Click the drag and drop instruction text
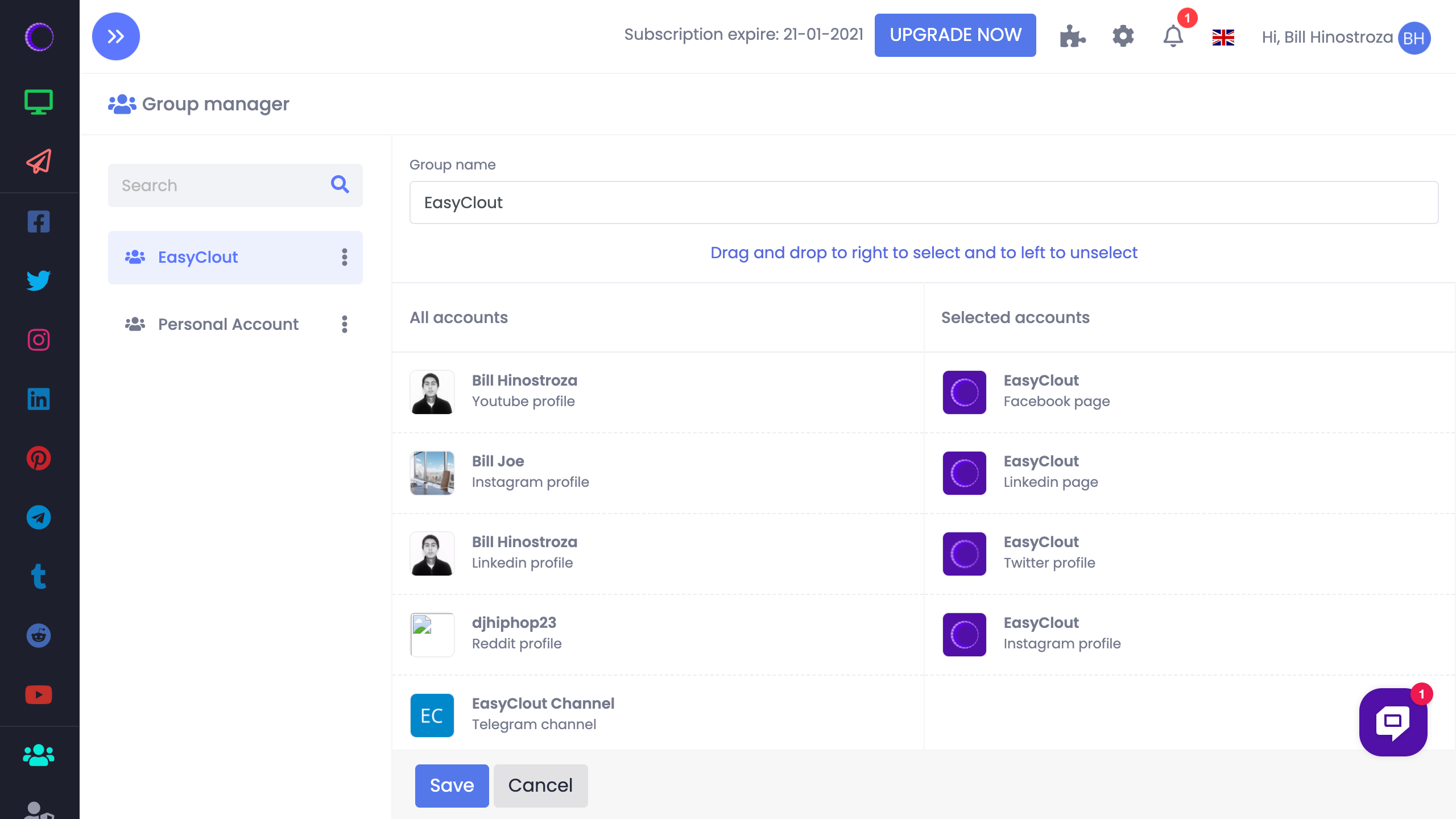The height and width of the screenshot is (819, 1456). [924, 253]
